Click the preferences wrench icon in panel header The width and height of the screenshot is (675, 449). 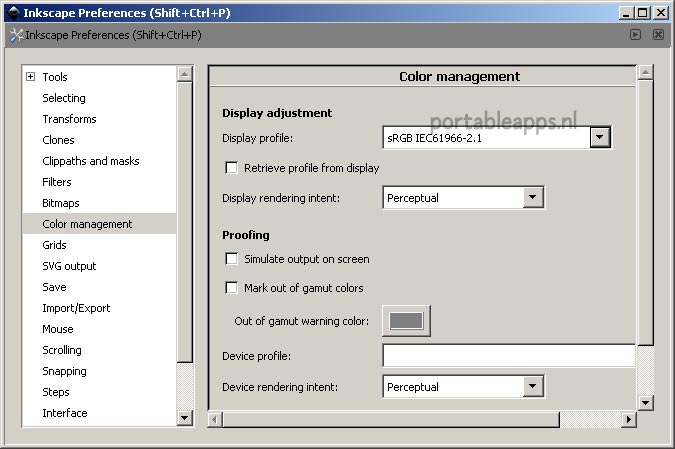15,35
